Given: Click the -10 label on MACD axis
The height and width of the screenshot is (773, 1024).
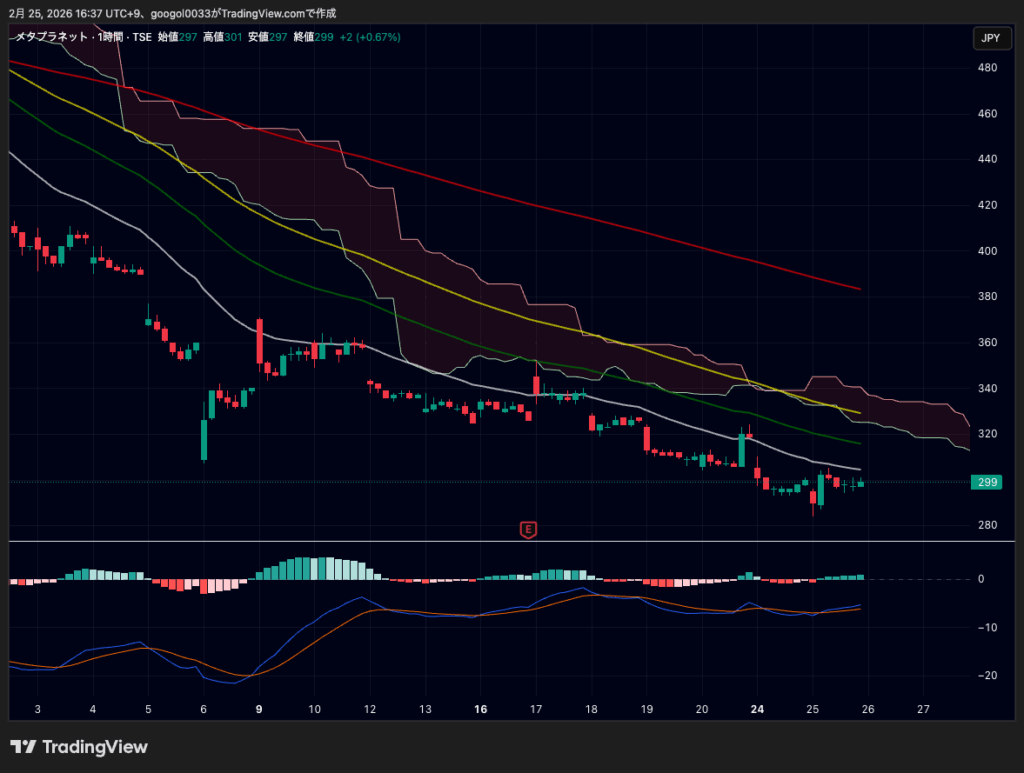Looking at the screenshot, I should tap(986, 628).
